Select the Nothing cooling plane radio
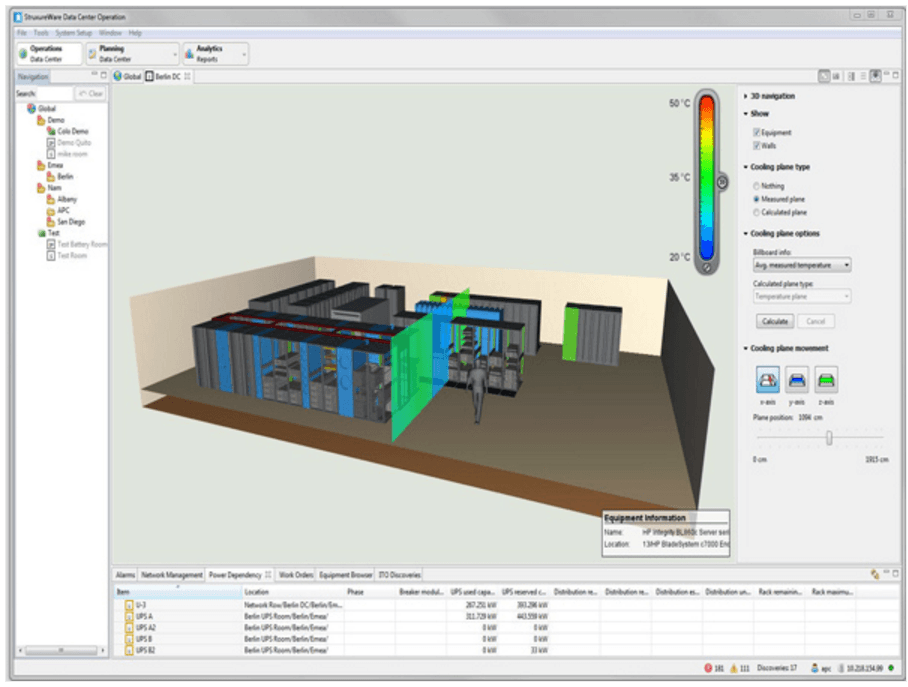This screenshot has height=687, width=908. 756,186
